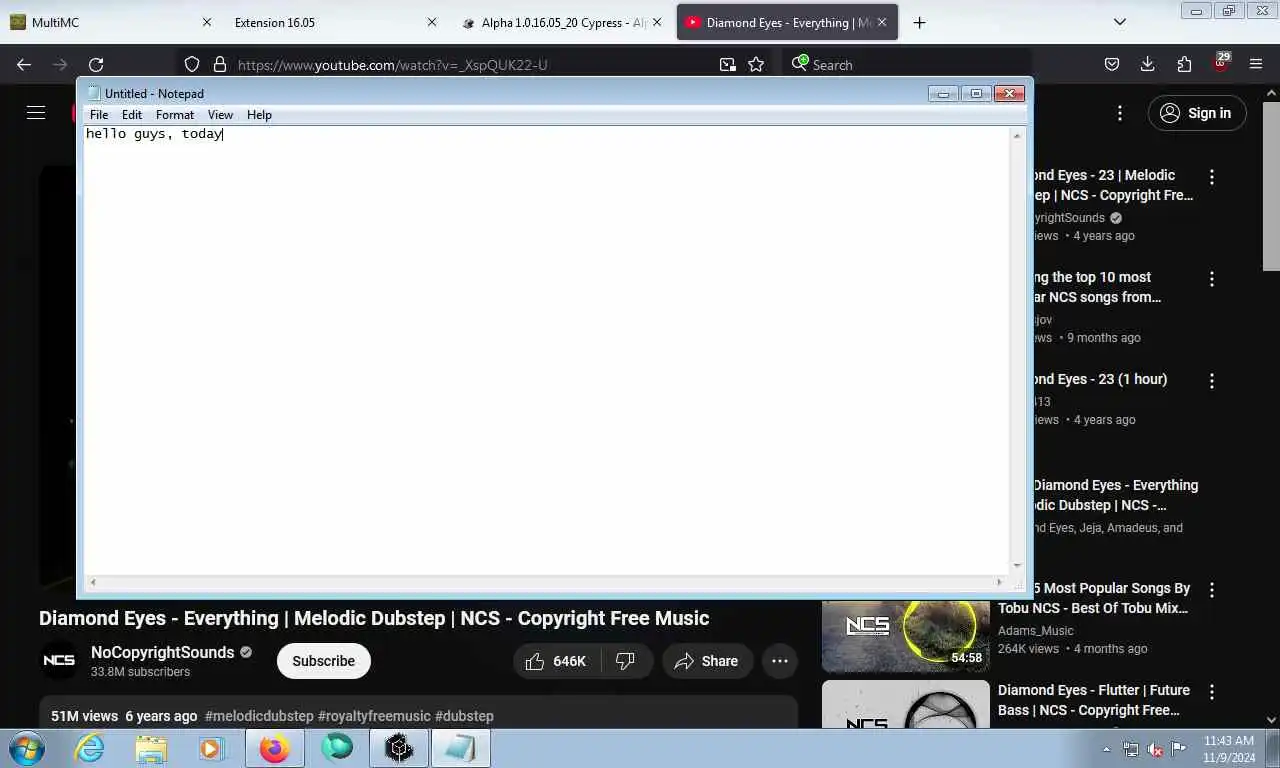Image resolution: width=1280 pixels, height=768 pixels.
Task: Open the Notepad Help menu
Action: click(259, 115)
